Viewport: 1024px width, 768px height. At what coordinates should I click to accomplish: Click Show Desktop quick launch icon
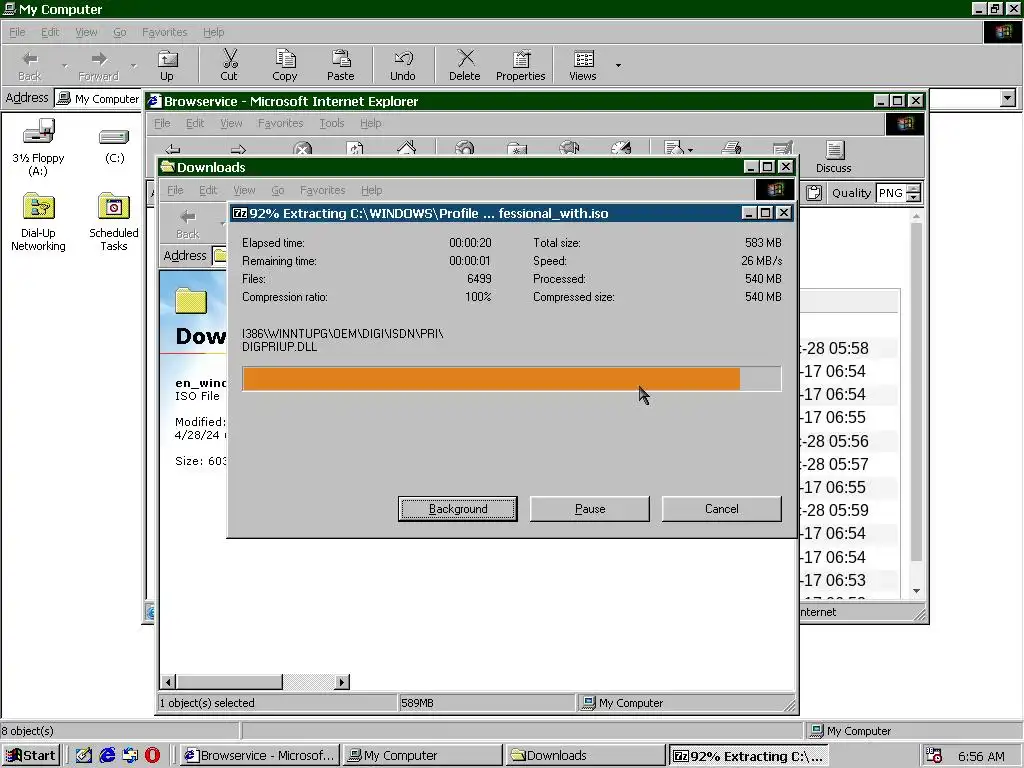[x=84, y=756]
